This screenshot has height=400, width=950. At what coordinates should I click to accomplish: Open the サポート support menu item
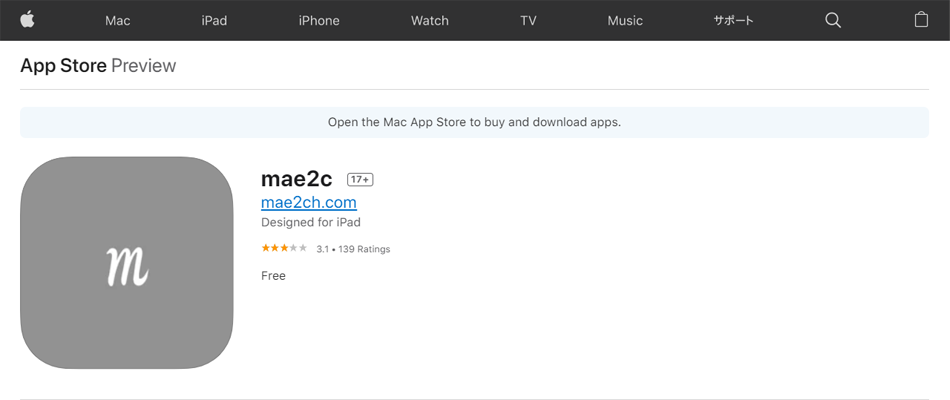point(733,21)
